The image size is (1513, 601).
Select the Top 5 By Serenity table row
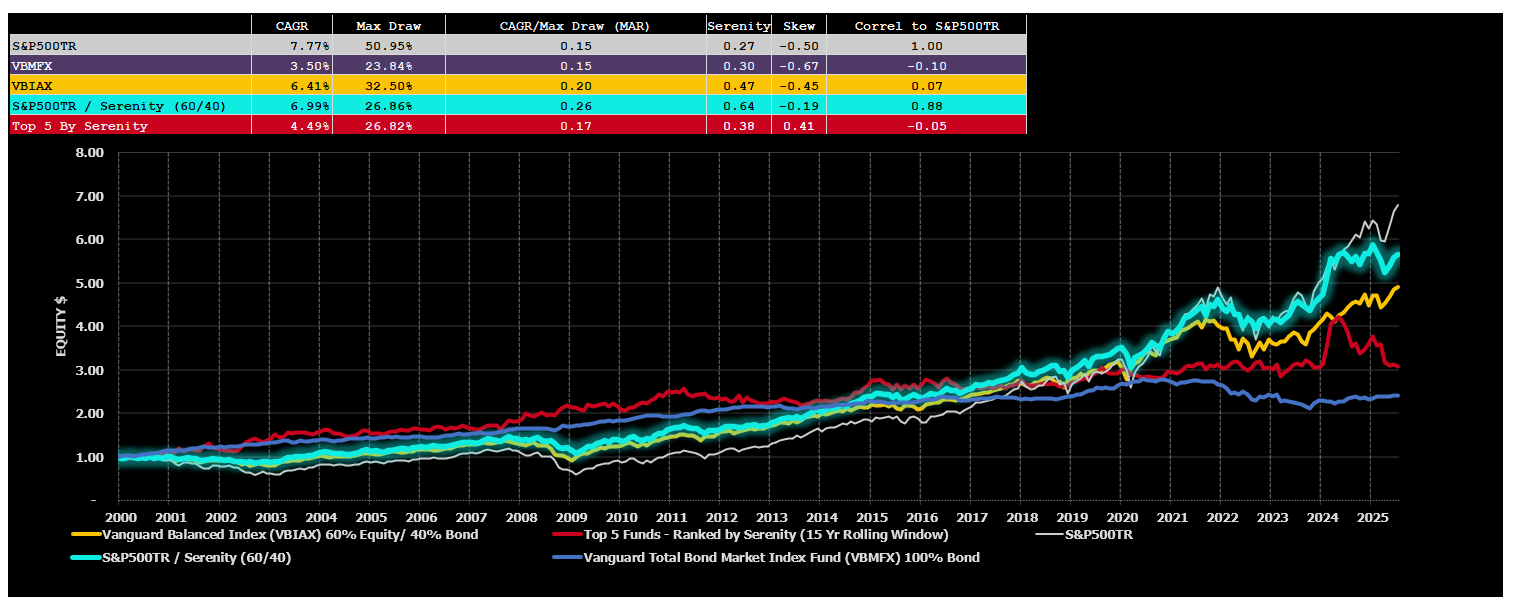pyautogui.click(x=80, y=126)
